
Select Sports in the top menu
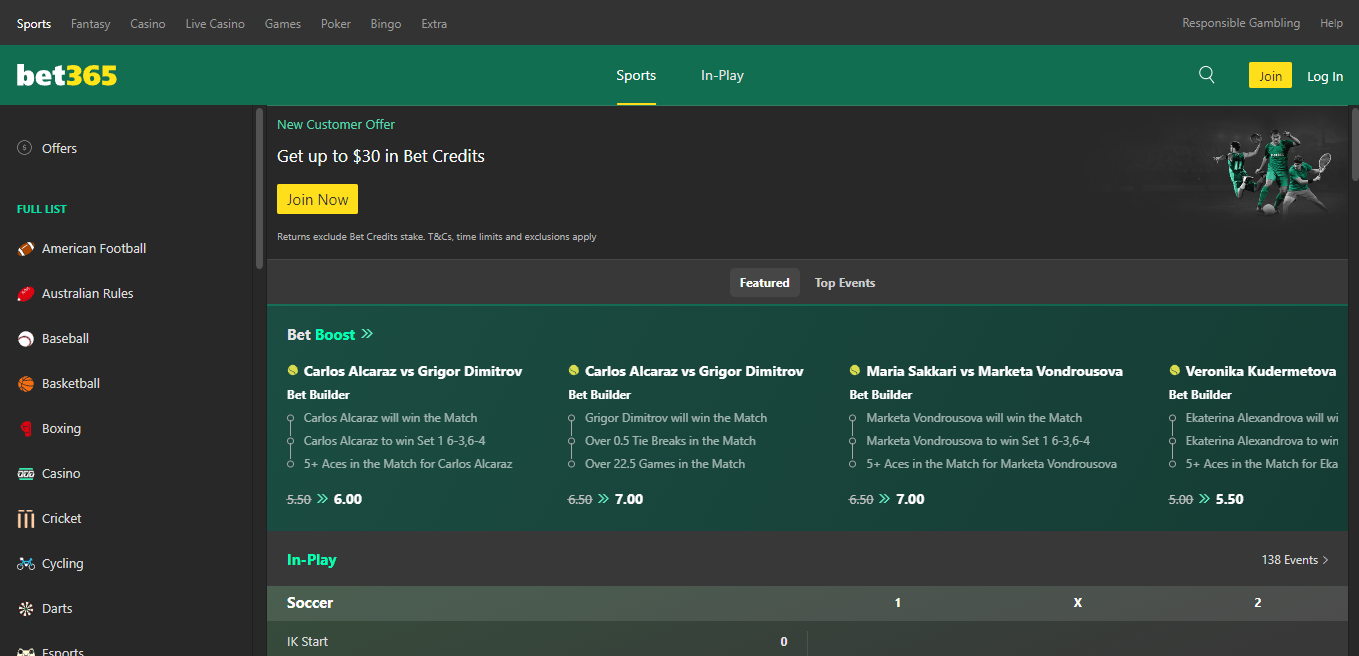point(34,23)
